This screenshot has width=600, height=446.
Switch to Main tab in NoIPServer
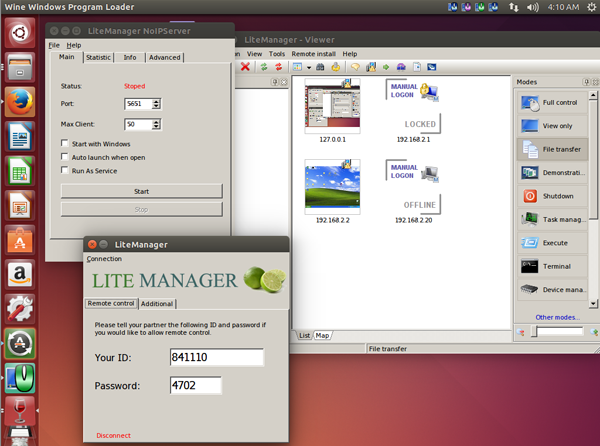pos(67,57)
